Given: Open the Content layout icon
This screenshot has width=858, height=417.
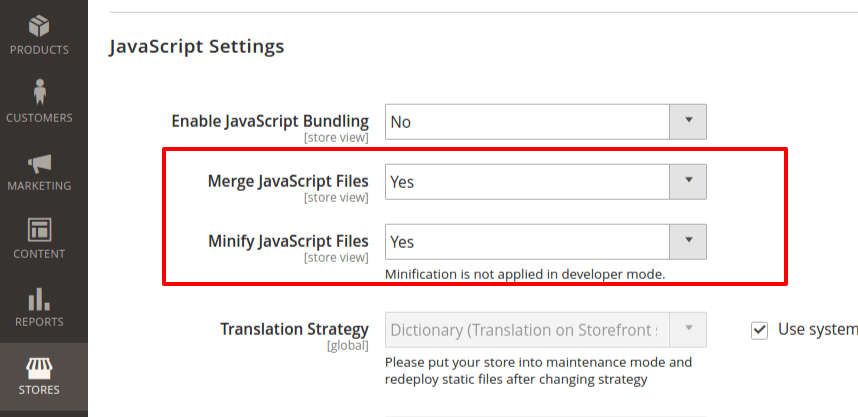Looking at the screenshot, I should 39,230.
